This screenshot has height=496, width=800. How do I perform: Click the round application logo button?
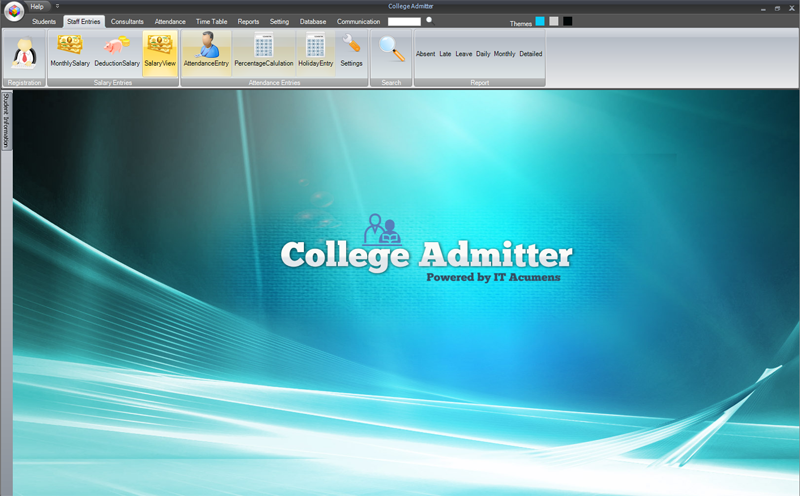(x=14, y=11)
